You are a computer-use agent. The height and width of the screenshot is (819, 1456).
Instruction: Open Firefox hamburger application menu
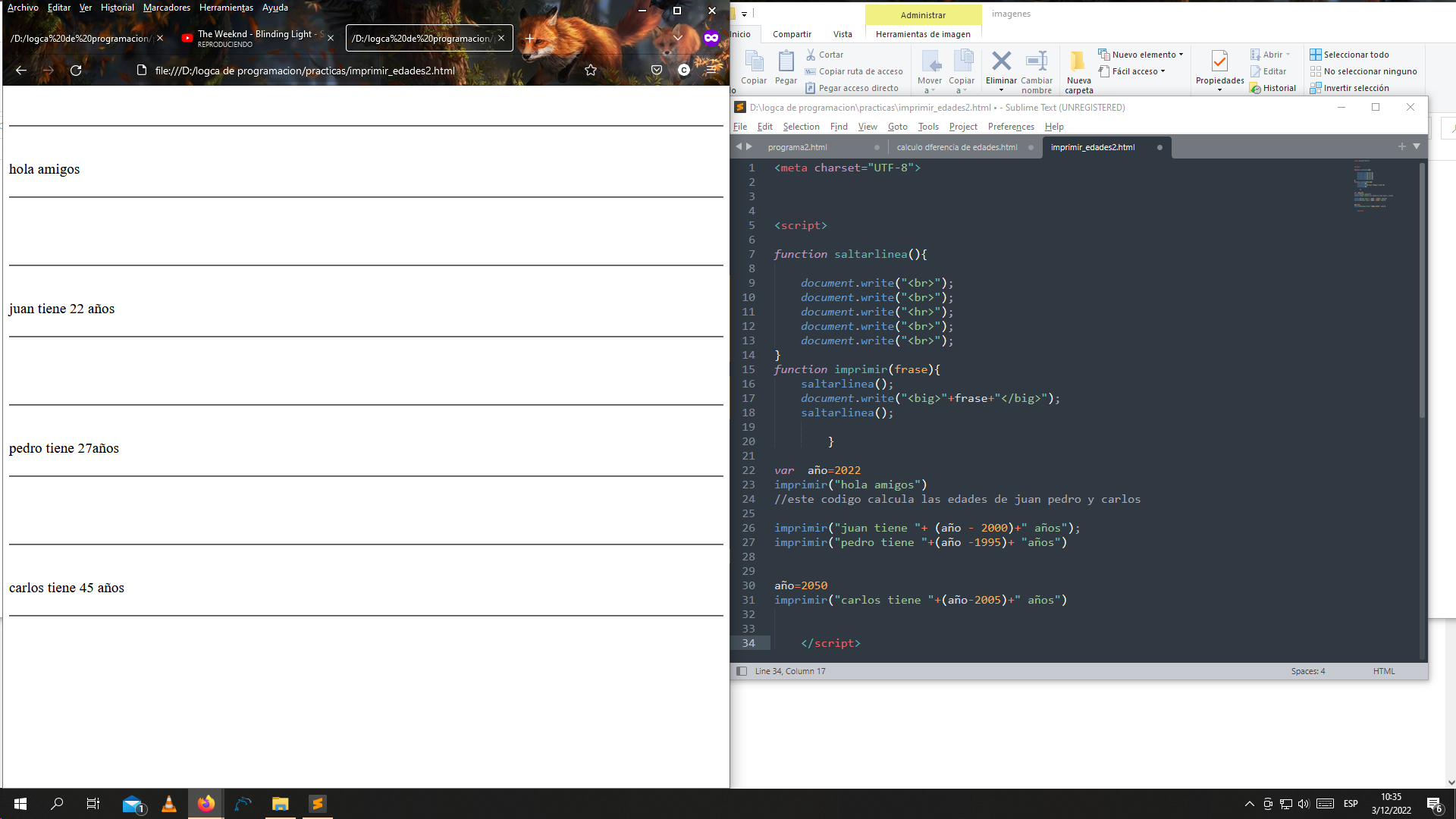click(x=711, y=71)
